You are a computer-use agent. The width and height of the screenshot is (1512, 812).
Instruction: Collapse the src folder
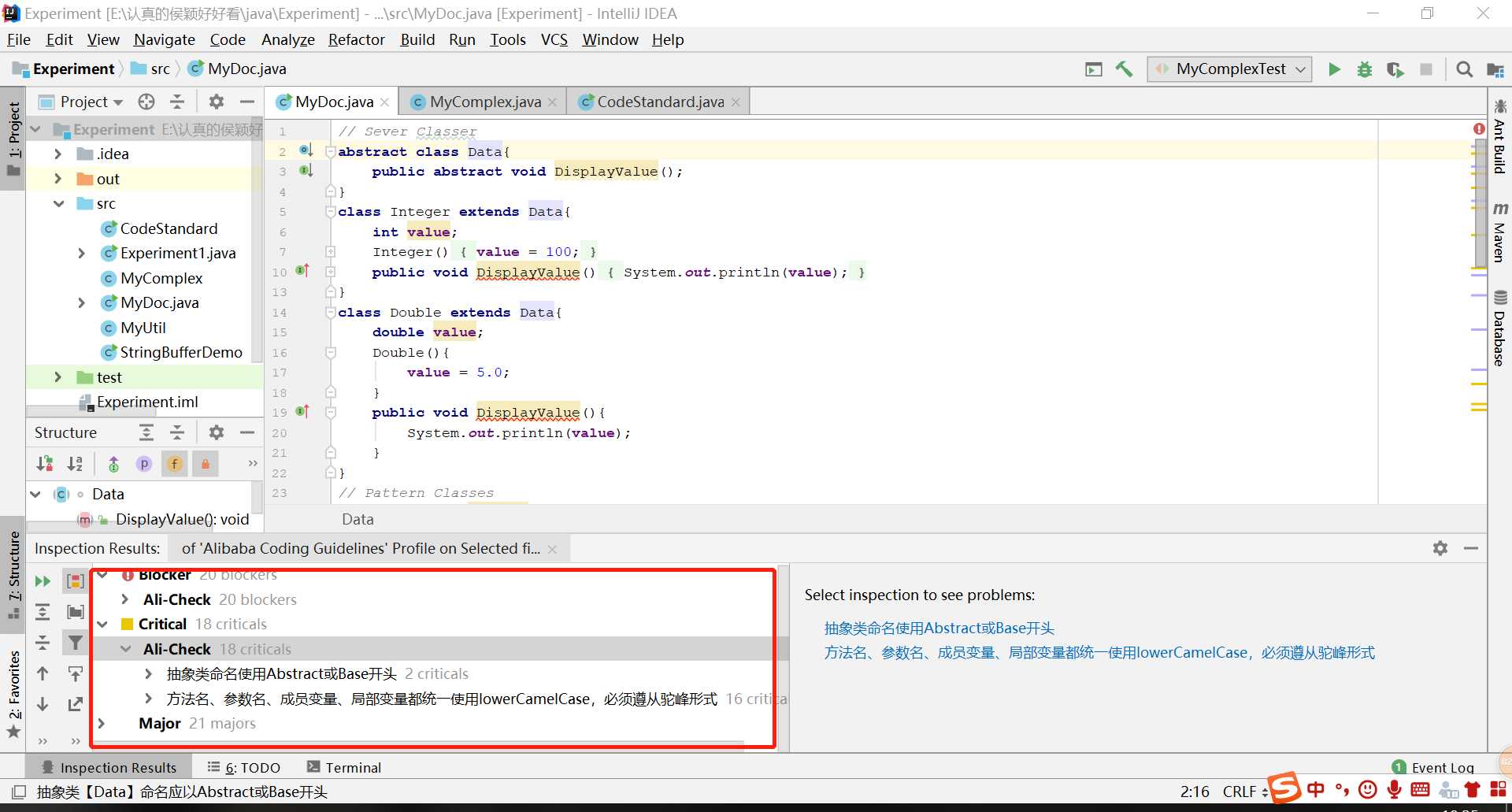(x=57, y=203)
